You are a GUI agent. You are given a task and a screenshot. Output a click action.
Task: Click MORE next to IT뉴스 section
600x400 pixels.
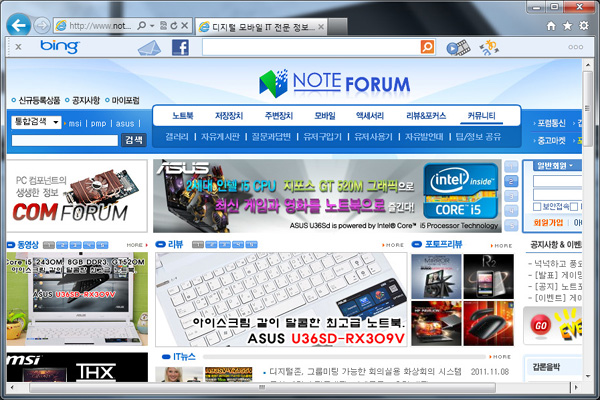pyautogui.click(x=500, y=357)
